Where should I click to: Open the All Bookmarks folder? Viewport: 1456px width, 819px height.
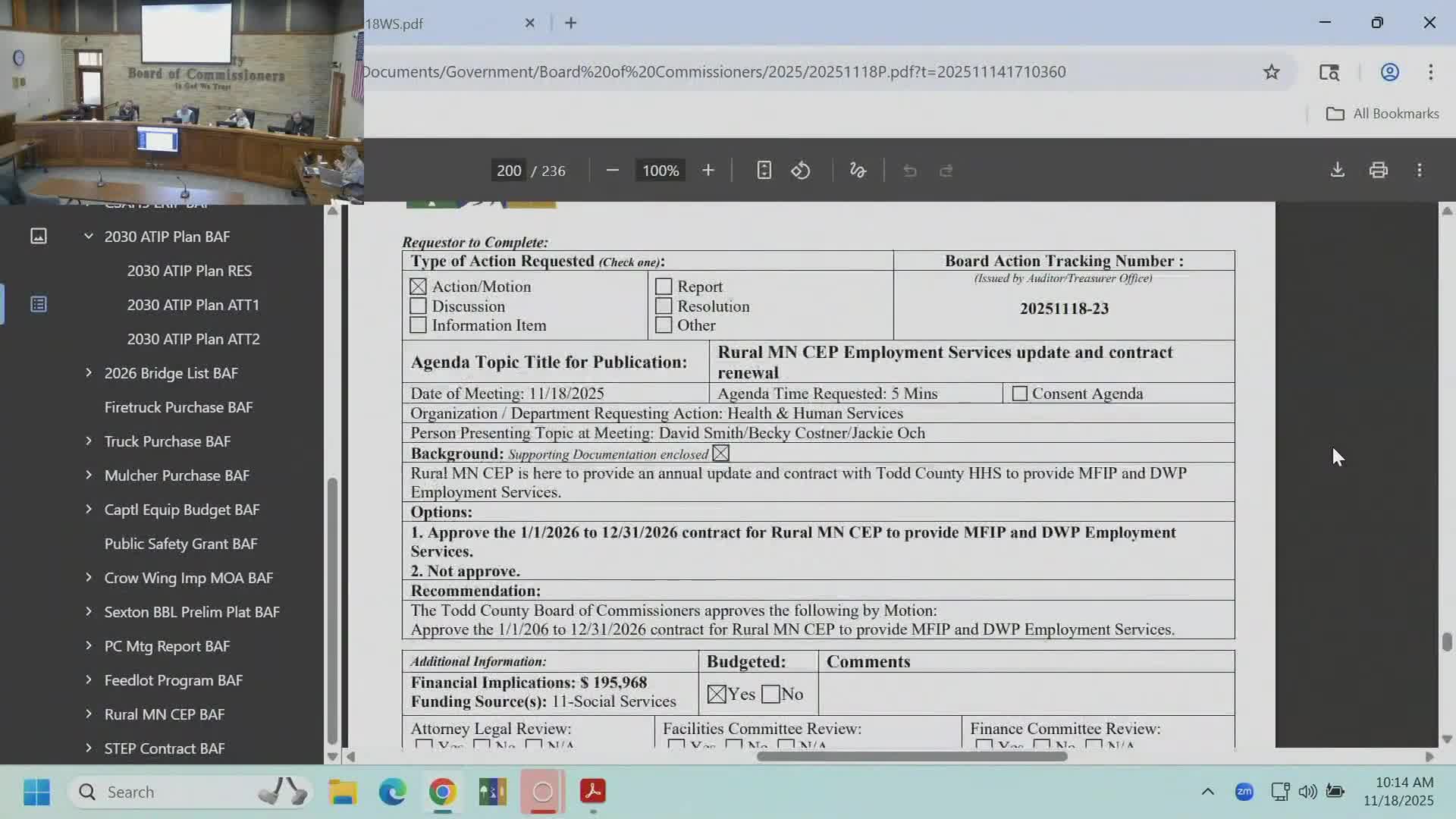point(1382,114)
